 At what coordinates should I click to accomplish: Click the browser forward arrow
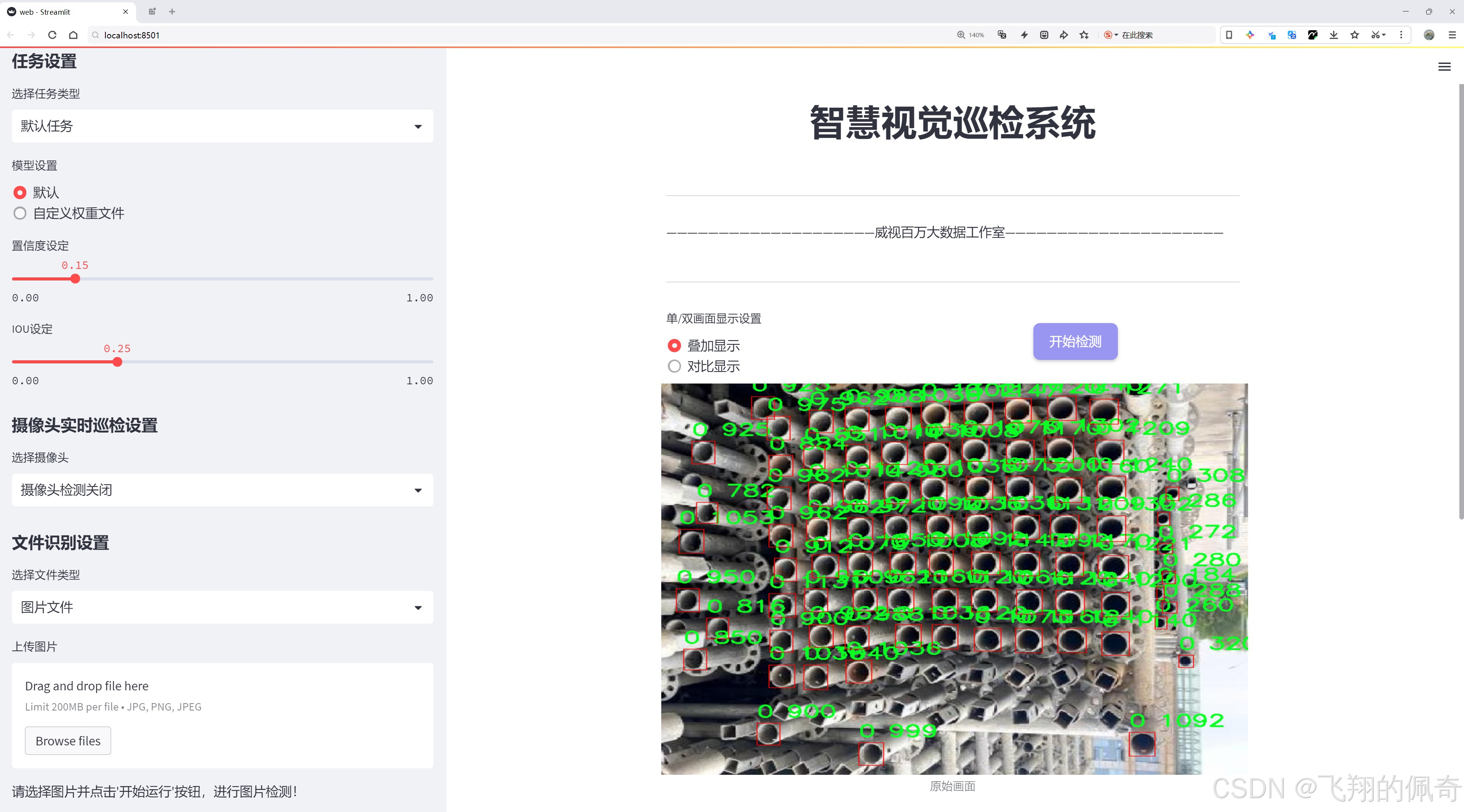[x=31, y=34]
